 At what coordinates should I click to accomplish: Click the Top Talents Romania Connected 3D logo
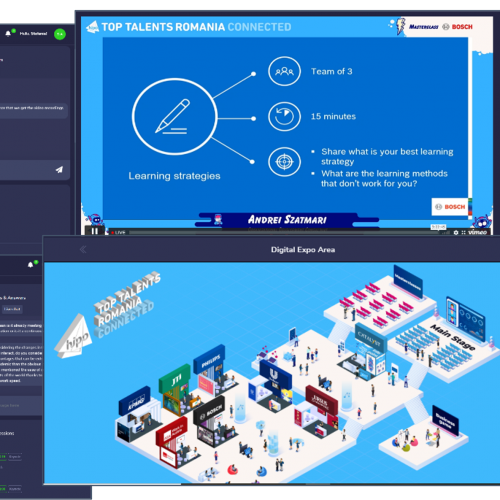pyautogui.click(x=127, y=305)
